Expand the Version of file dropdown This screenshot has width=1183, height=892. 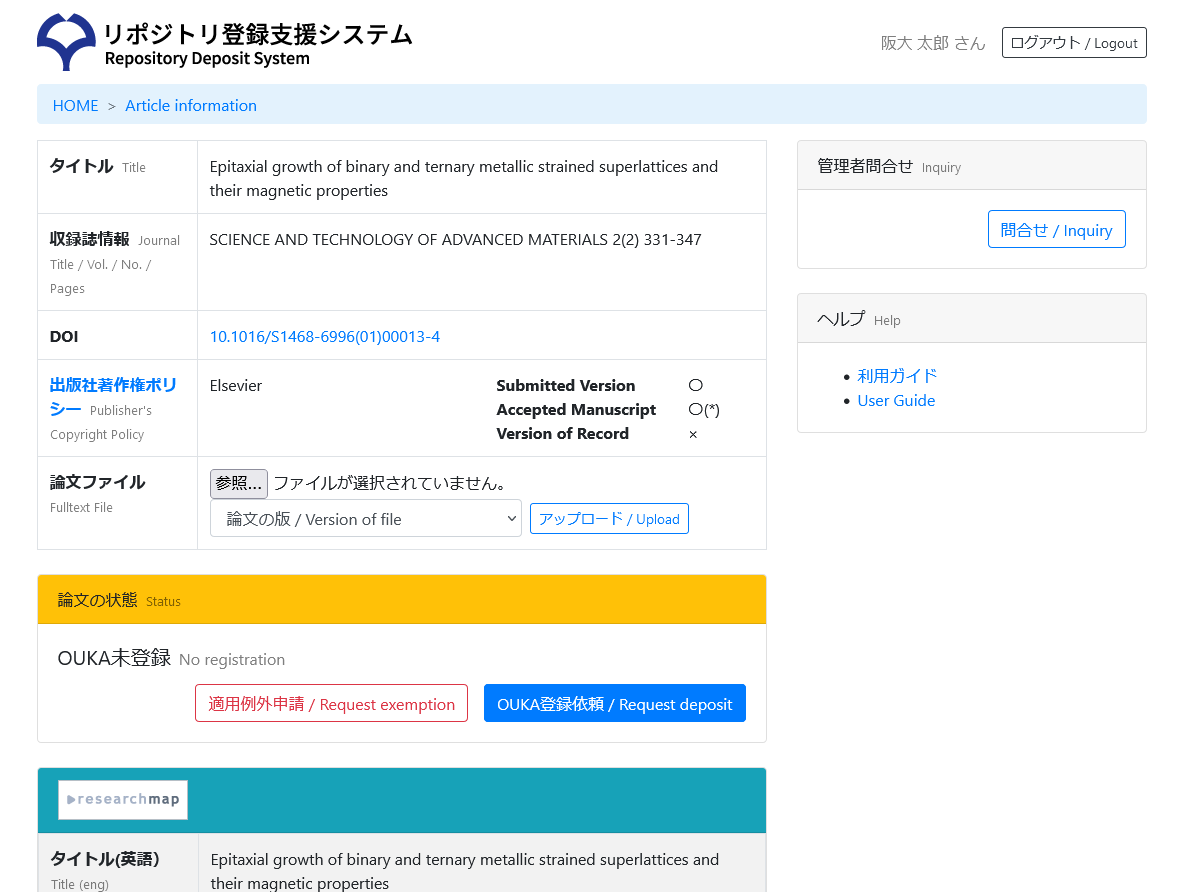(365, 519)
